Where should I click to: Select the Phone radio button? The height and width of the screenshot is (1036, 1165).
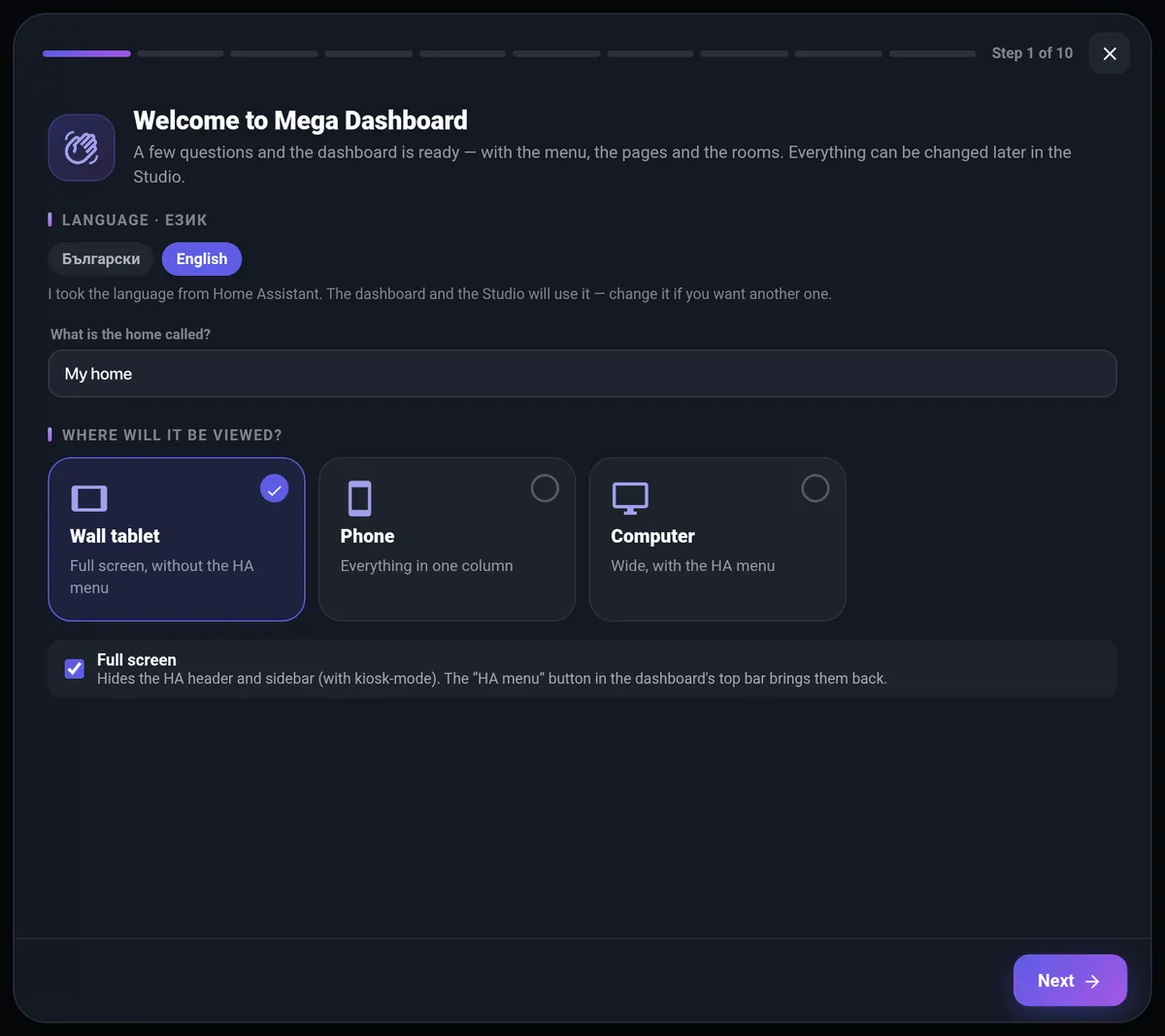point(545,488)
